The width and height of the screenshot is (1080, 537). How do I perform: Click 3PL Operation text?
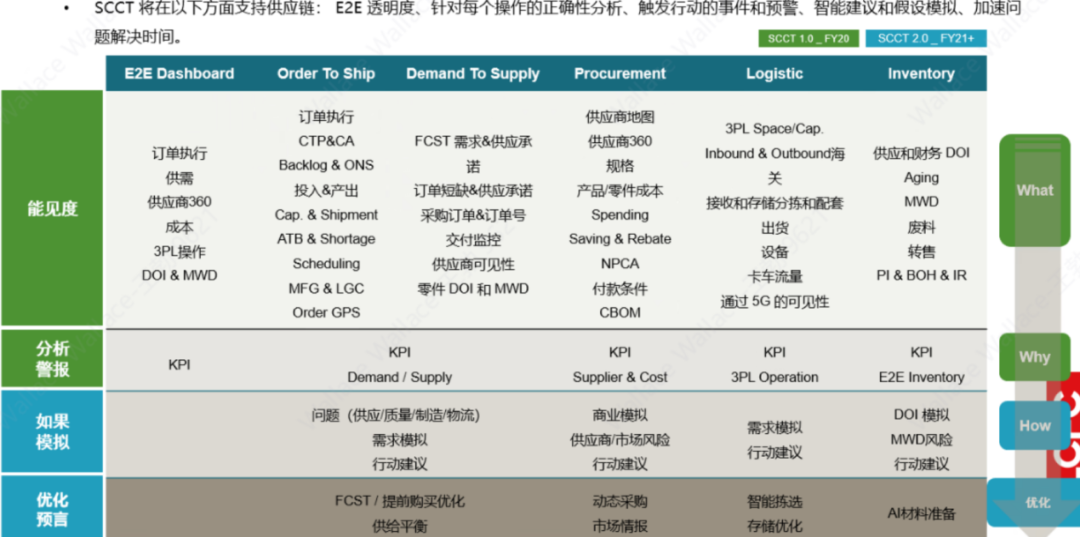coord(774,377)
